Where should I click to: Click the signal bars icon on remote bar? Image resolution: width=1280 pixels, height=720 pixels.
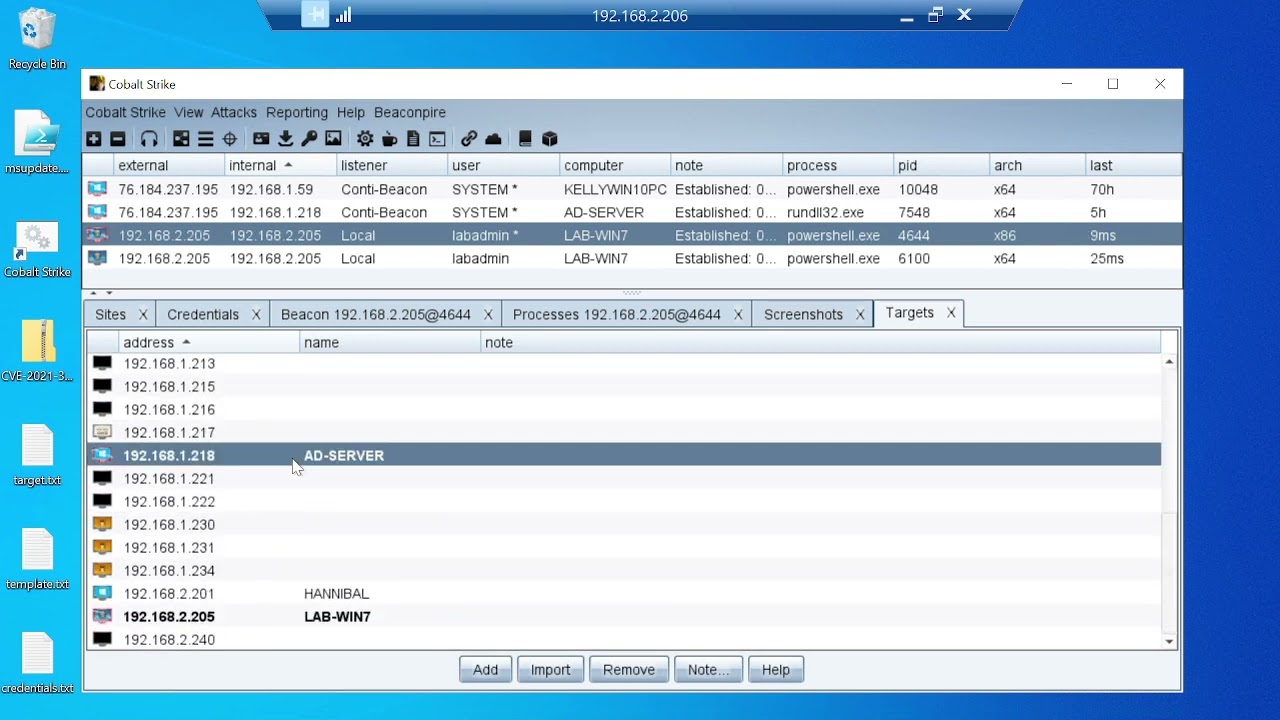click(x=343, y=15)
